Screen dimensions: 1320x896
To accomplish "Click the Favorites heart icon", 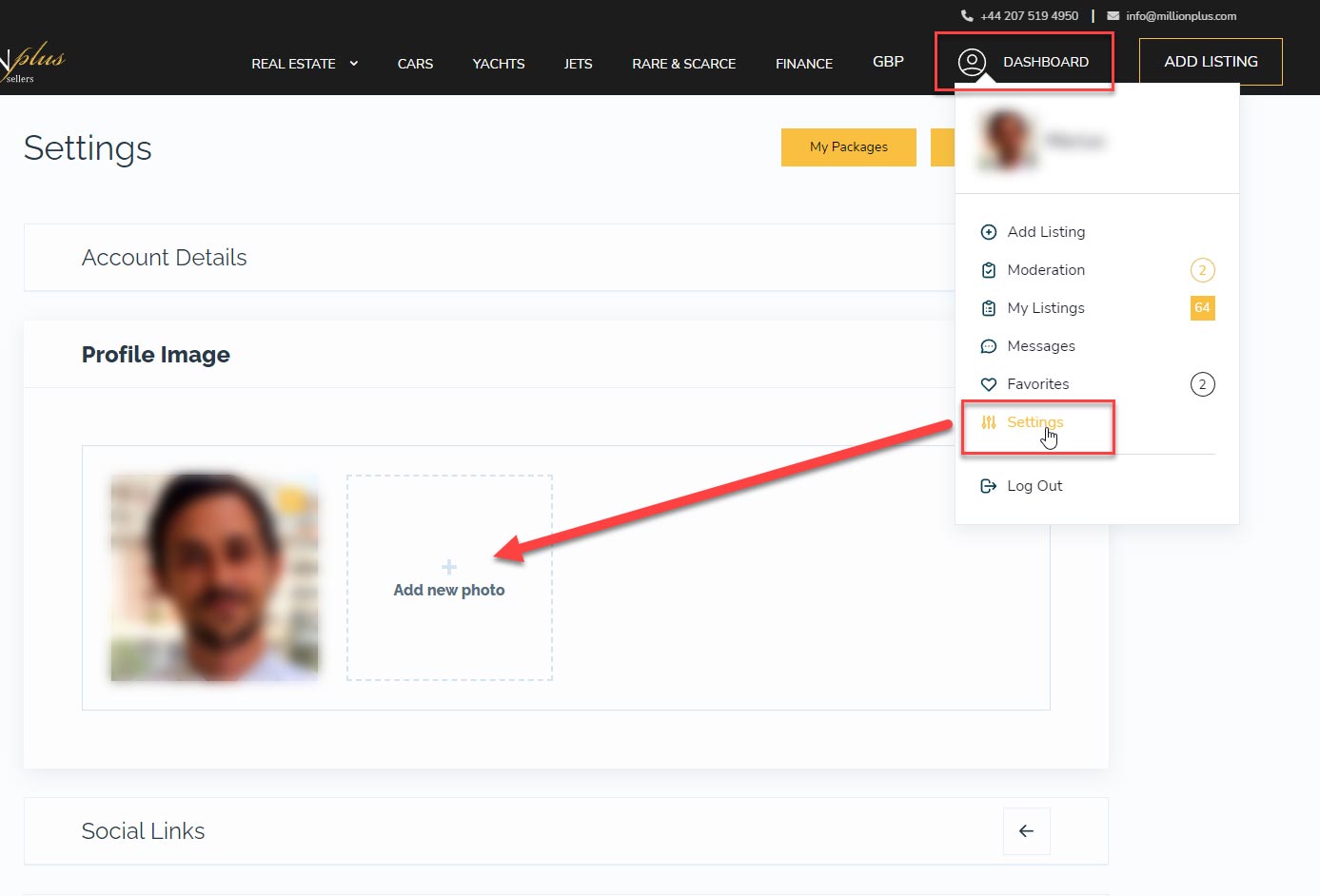I will [989, 384].
